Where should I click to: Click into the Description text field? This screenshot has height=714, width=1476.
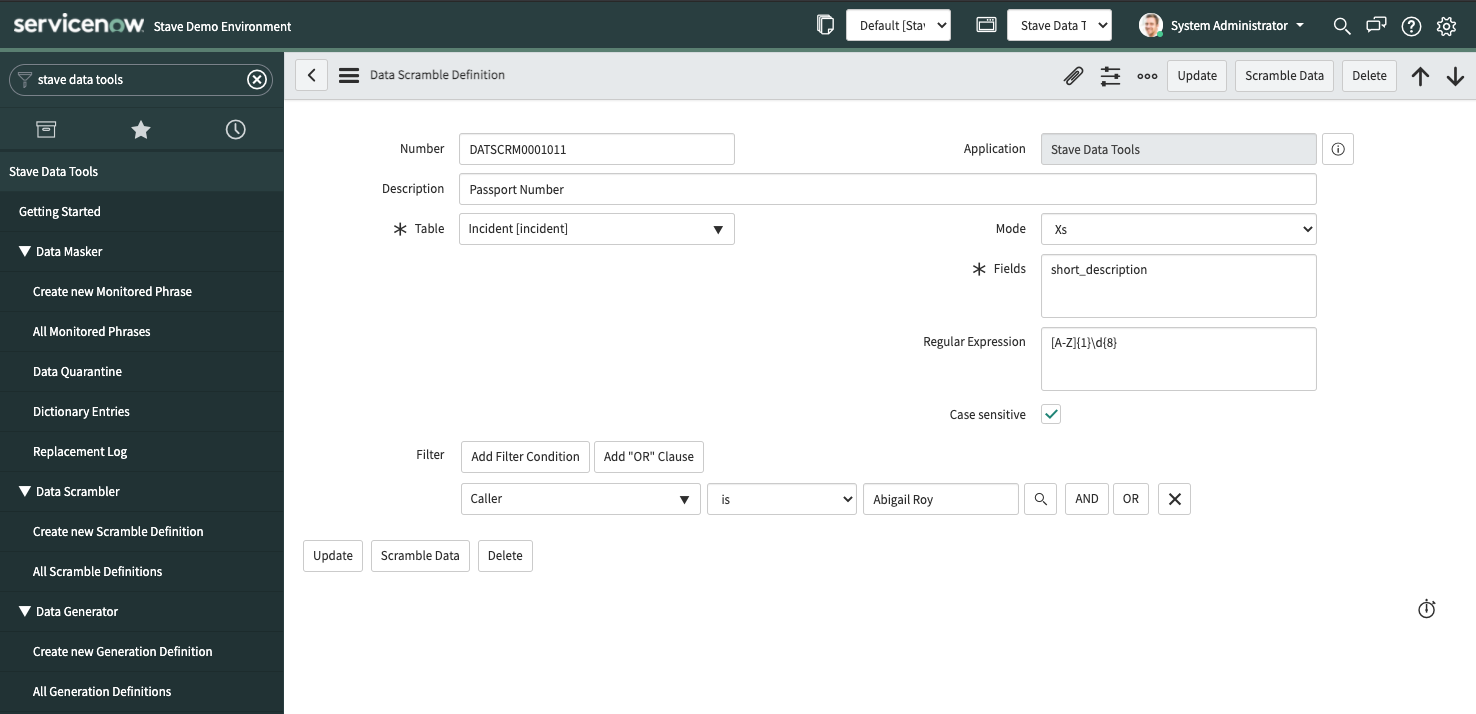887,189
